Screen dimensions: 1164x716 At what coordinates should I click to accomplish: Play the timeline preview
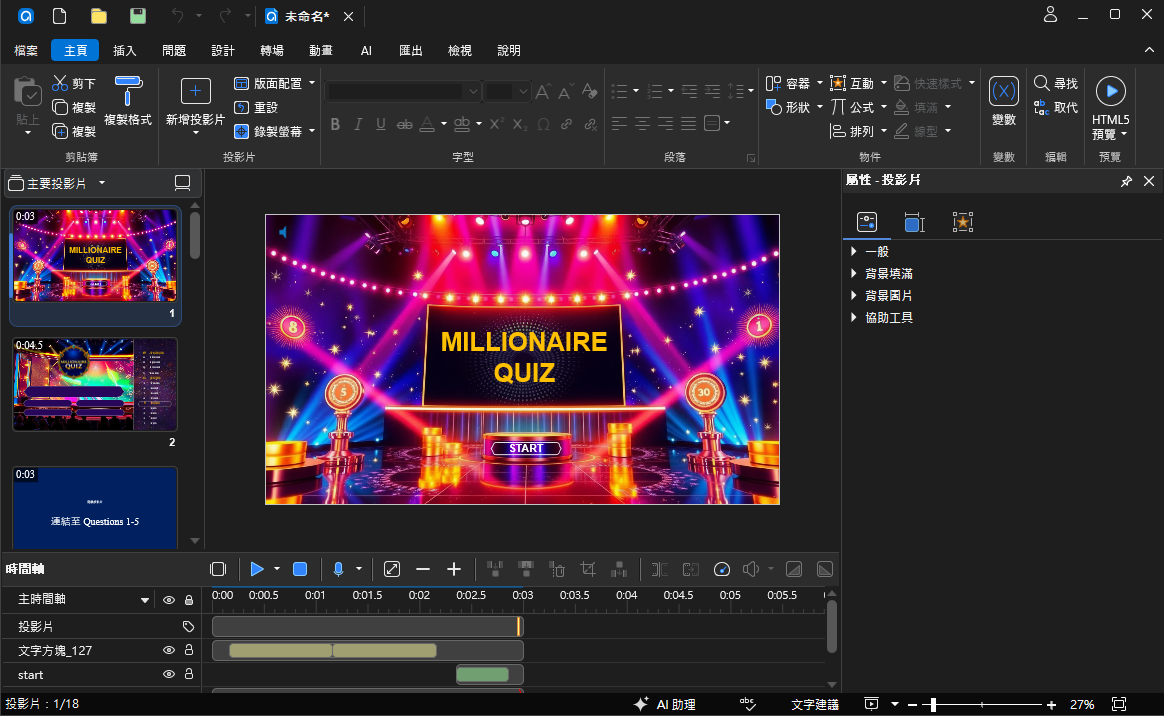coord(257,569)
